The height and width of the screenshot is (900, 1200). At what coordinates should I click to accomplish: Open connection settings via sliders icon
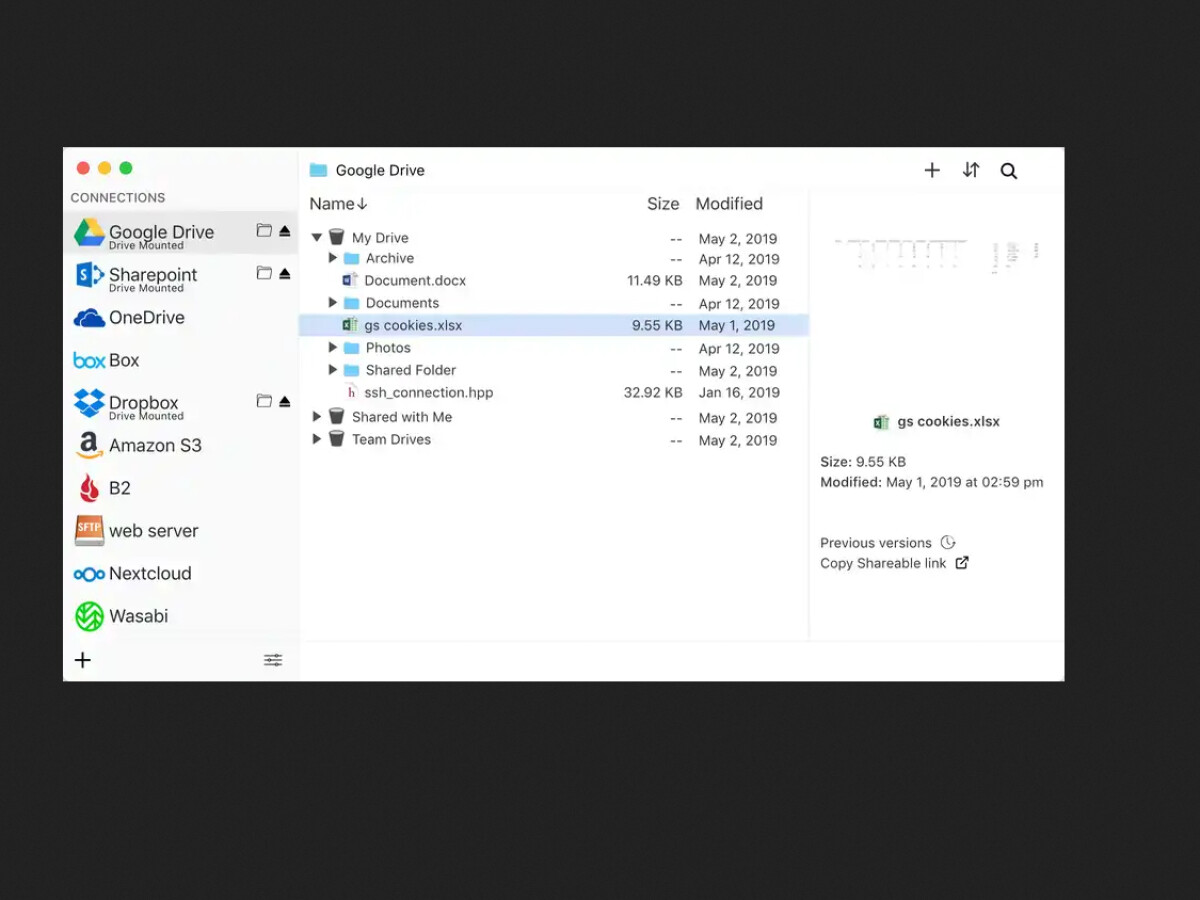(272, 660)
